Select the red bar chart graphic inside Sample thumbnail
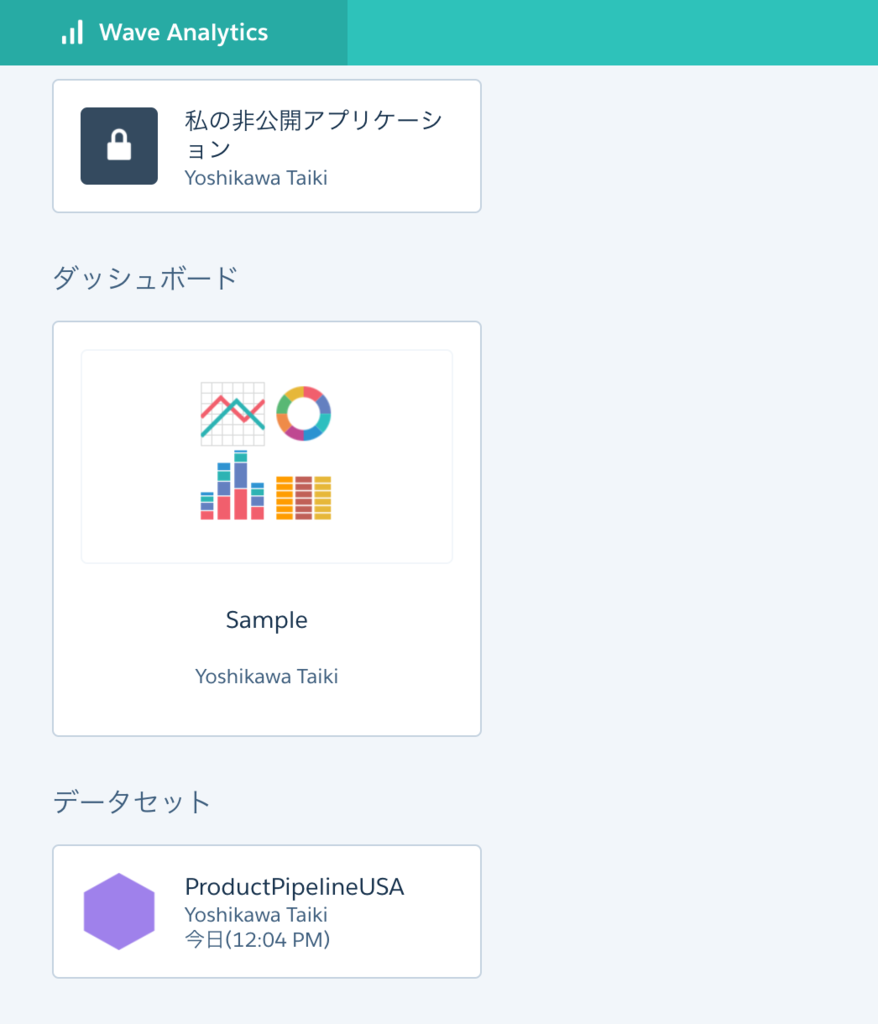 pyautogui.click(x=231, y=490)
